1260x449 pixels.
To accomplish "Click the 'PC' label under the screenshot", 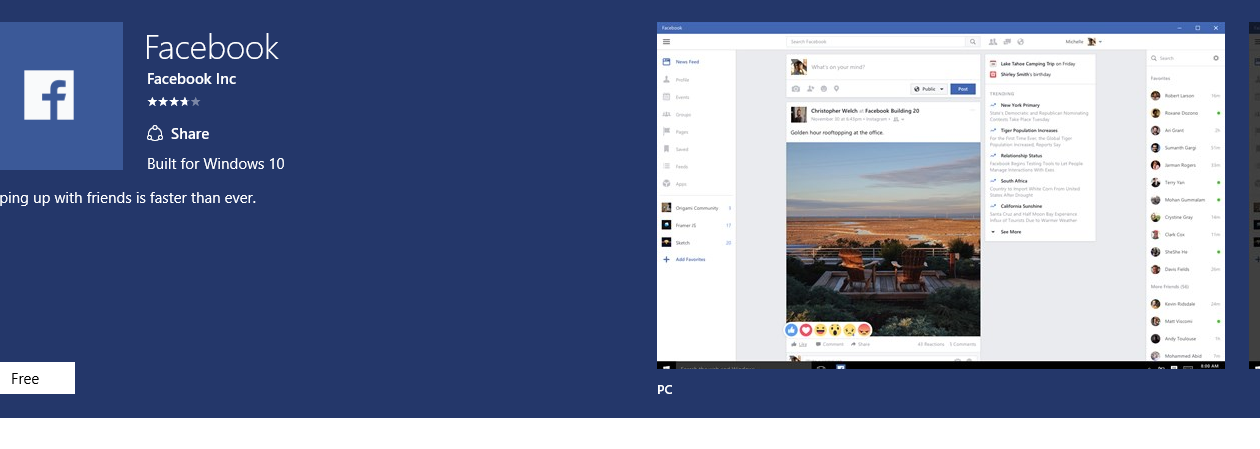I will click(x=664, y=390).
